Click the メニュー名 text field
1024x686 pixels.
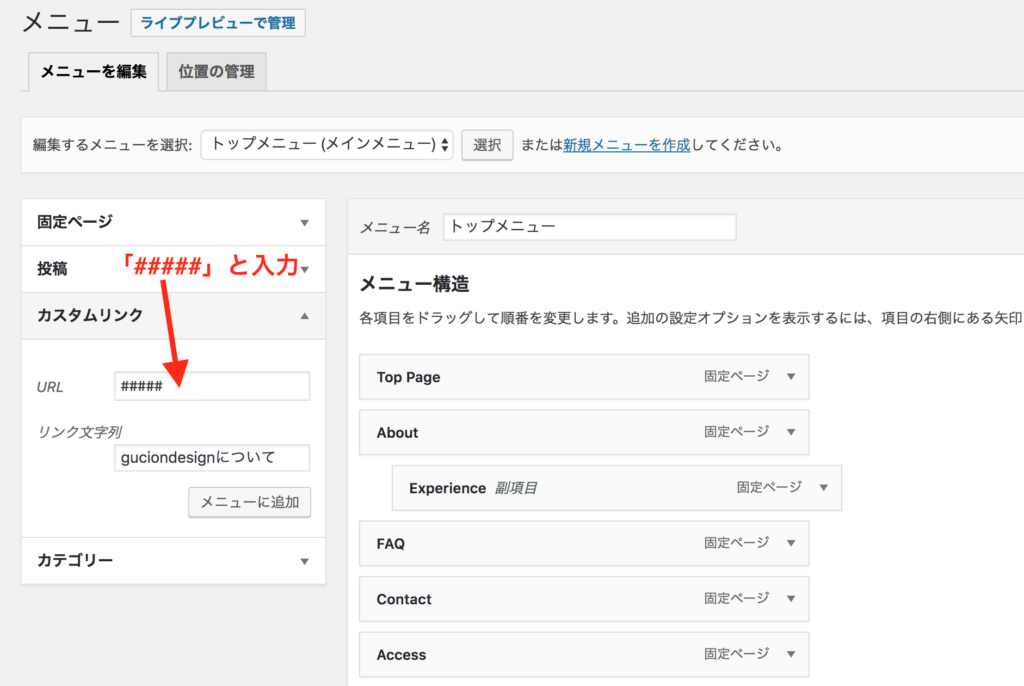589,227
